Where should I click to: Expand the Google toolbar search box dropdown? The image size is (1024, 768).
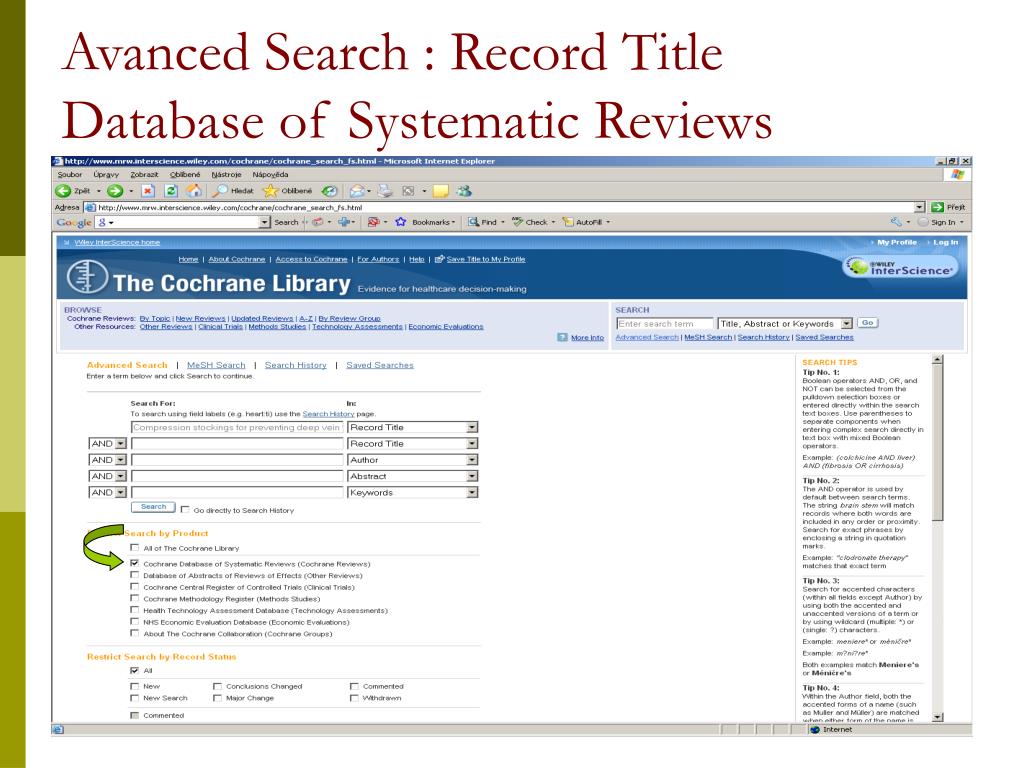(x=264, y=222)
